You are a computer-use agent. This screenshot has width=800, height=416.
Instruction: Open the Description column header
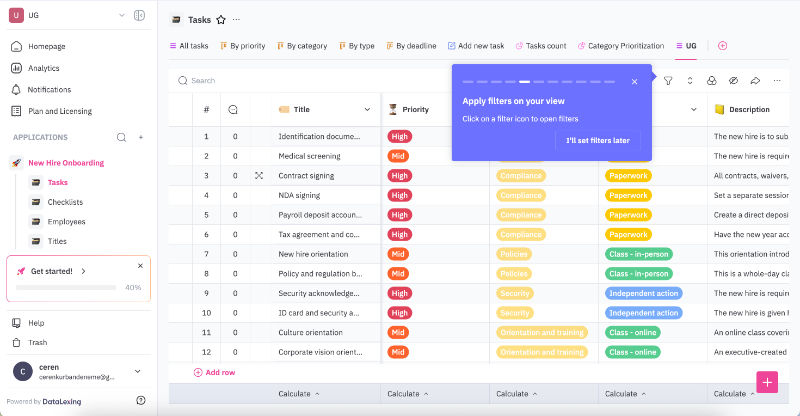(x=748, y=109)
